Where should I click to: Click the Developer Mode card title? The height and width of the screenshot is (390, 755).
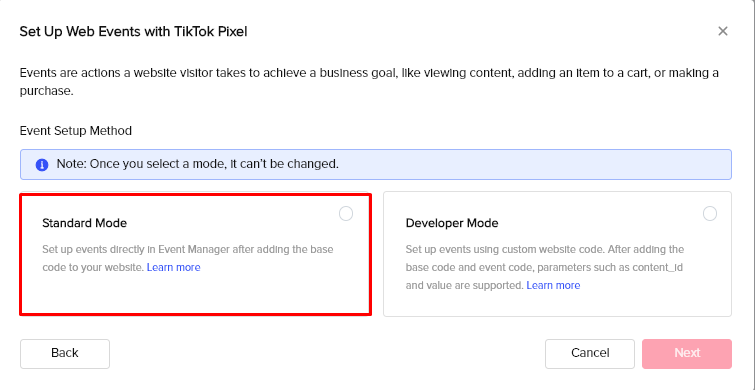click(452, 223)
